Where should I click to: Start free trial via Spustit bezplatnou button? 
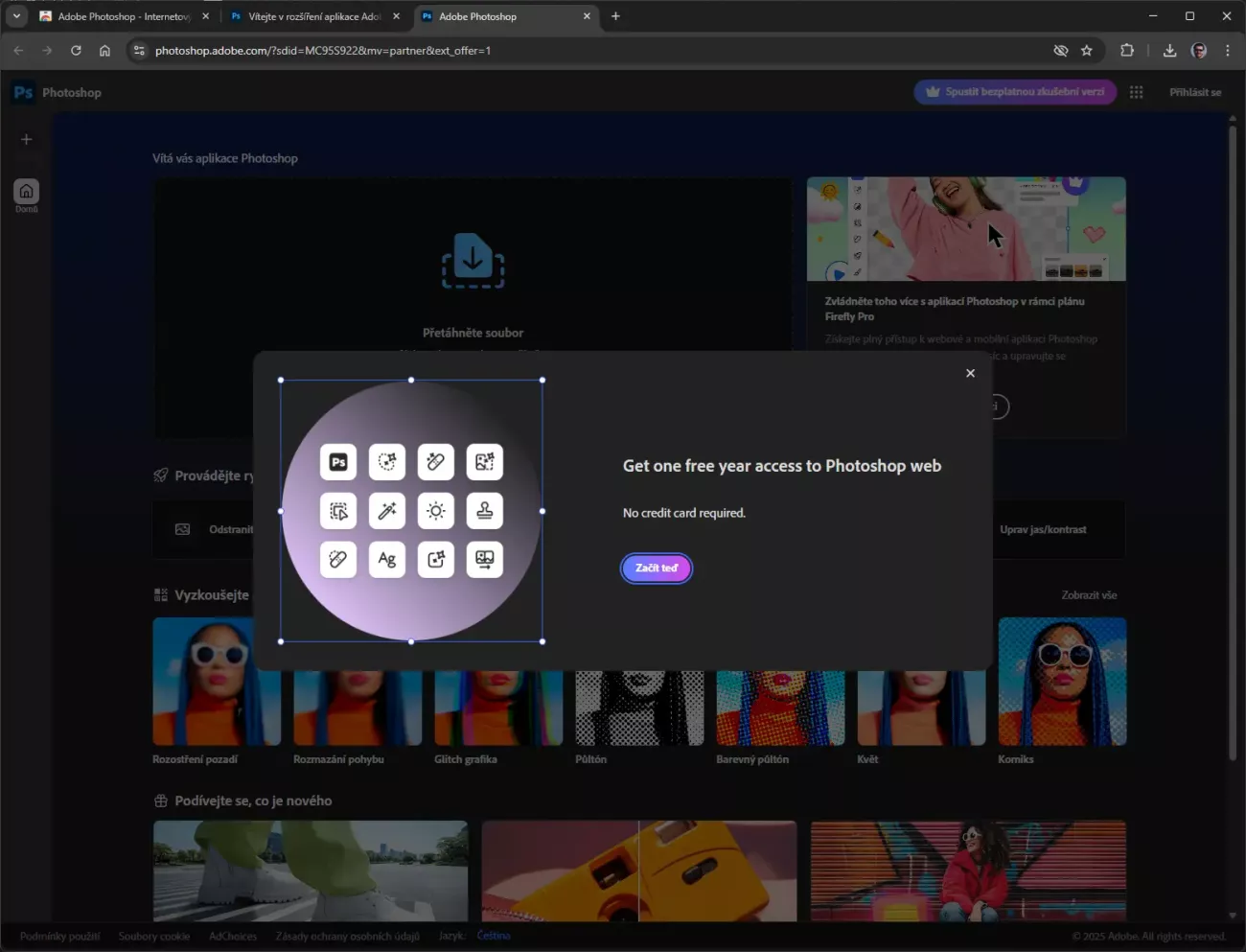coord(1014,92)
